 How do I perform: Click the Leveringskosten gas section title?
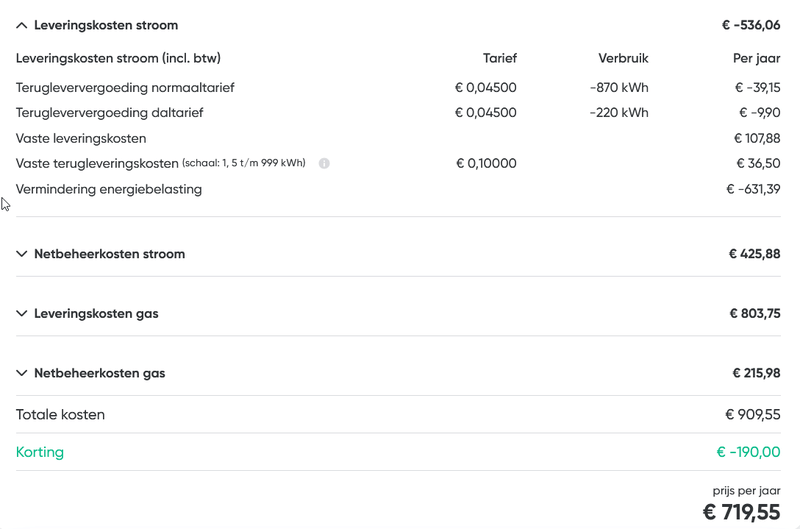pos(96,314)
